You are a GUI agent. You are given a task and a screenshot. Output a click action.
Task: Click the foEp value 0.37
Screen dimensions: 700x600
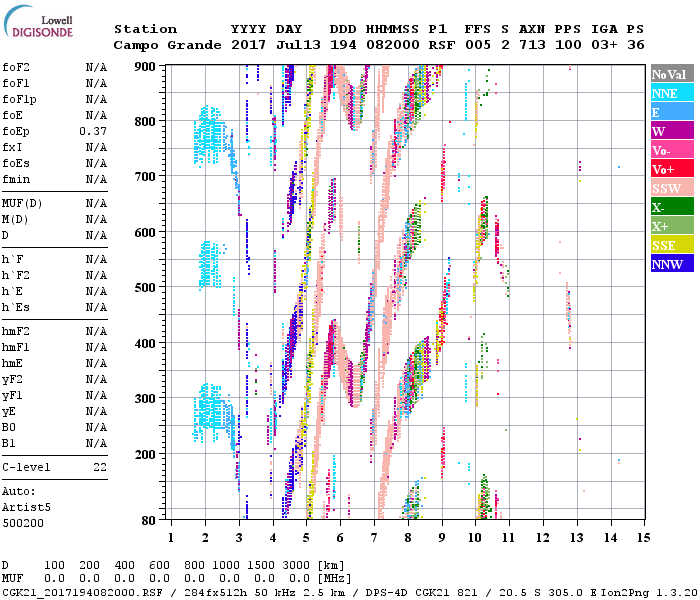93,131
